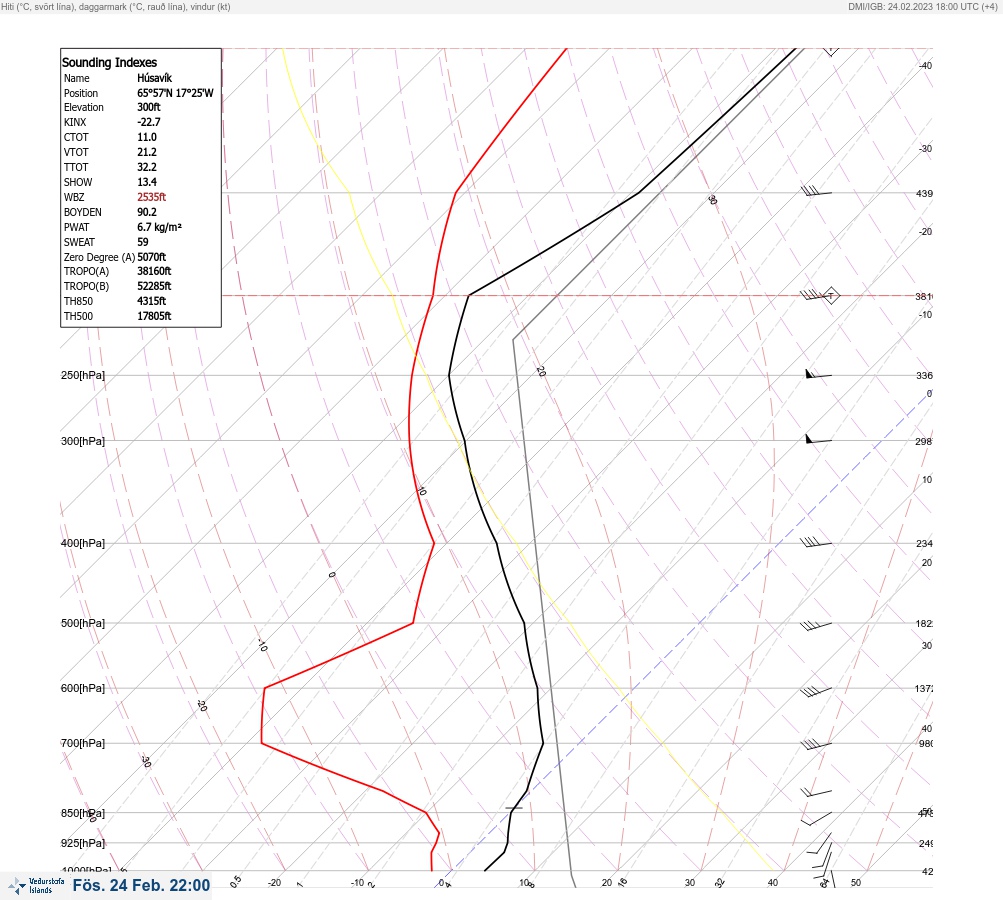1003x900 pixels.
Task: Click the forecast time 'Fös. 24 Feb. 22:00'
Action: (141, 885)
